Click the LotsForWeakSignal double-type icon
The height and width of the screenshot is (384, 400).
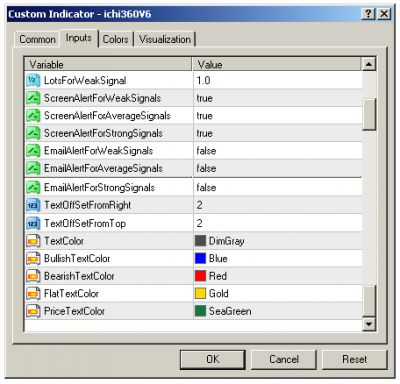(x=33, y=80)
